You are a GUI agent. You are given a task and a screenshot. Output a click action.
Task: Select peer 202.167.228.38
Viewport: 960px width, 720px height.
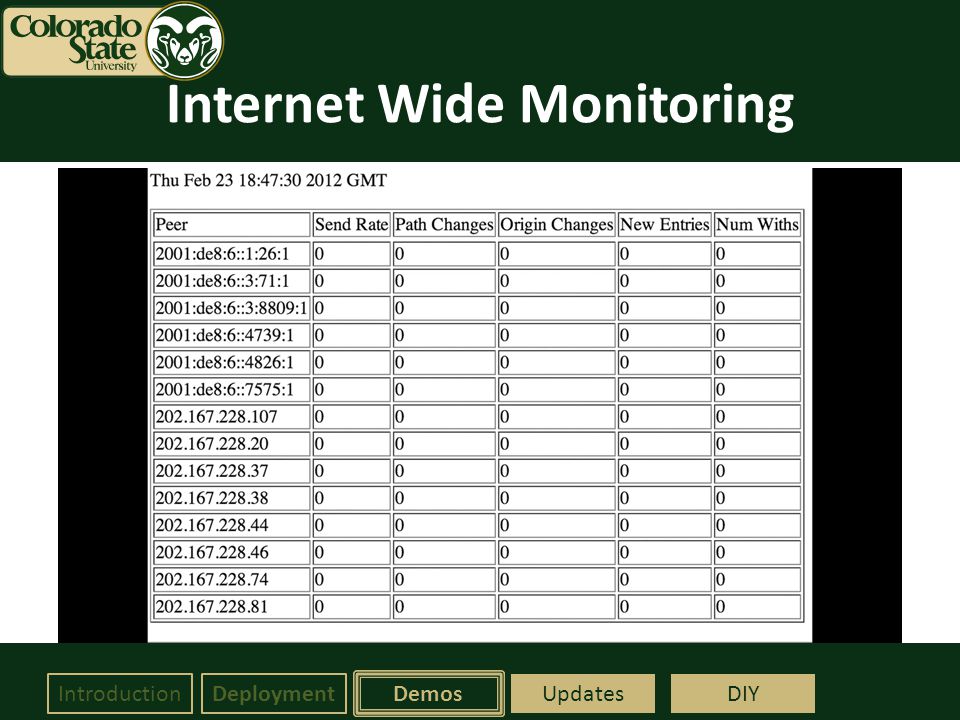point(231,498)
